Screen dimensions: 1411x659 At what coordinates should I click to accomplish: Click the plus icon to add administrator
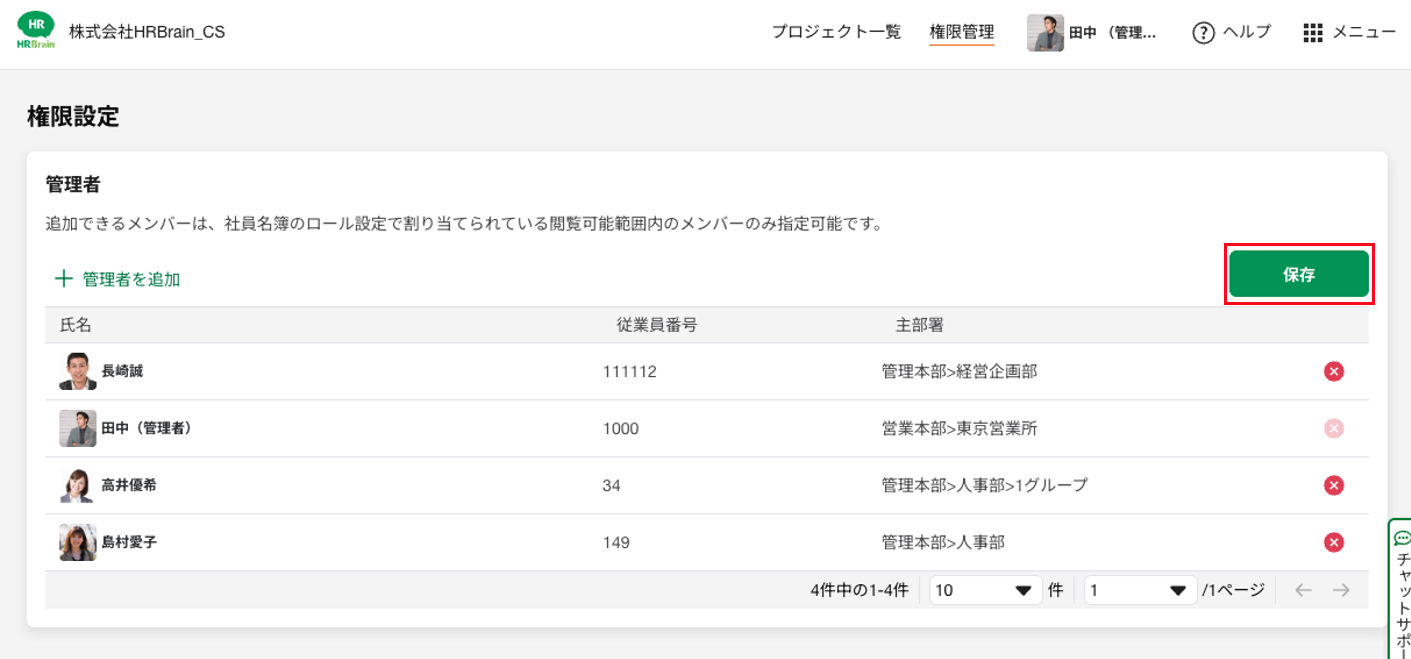(64, 279)
